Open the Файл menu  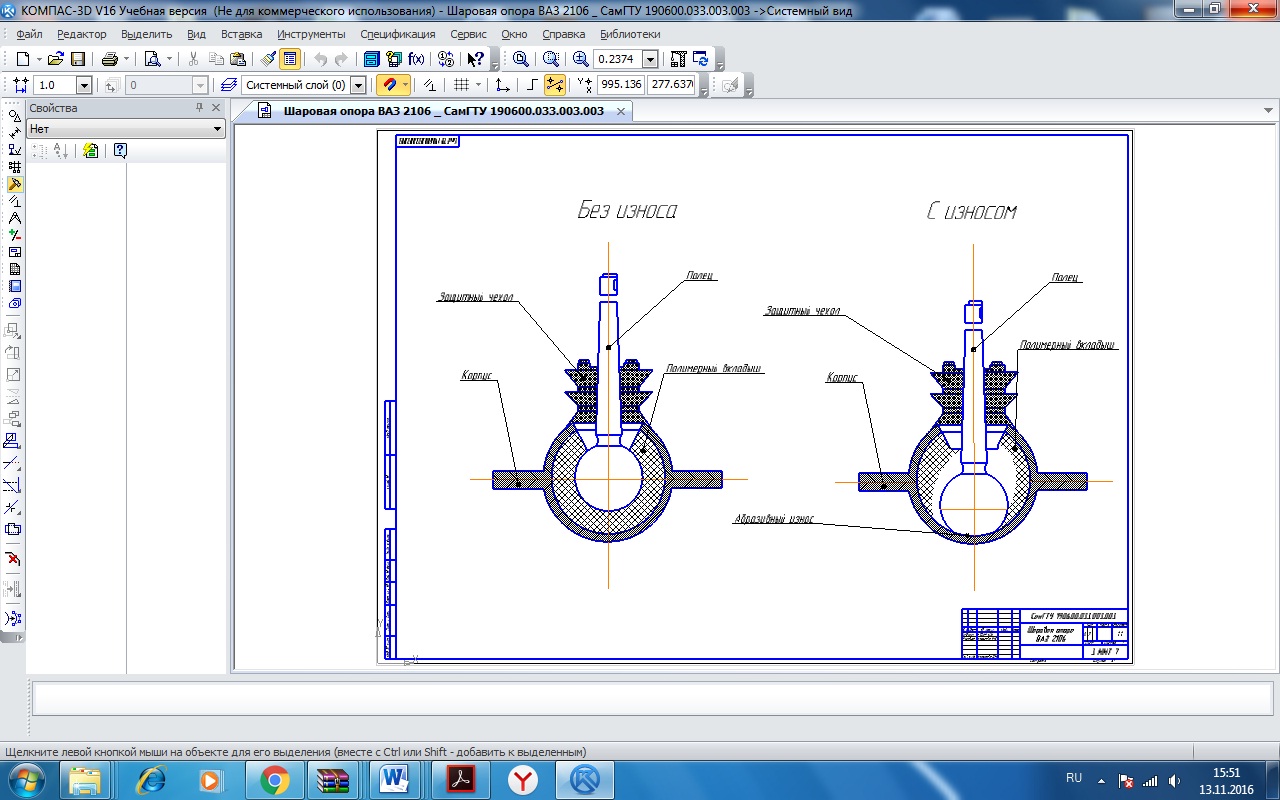pyautogui.click(x=29, y=34)
